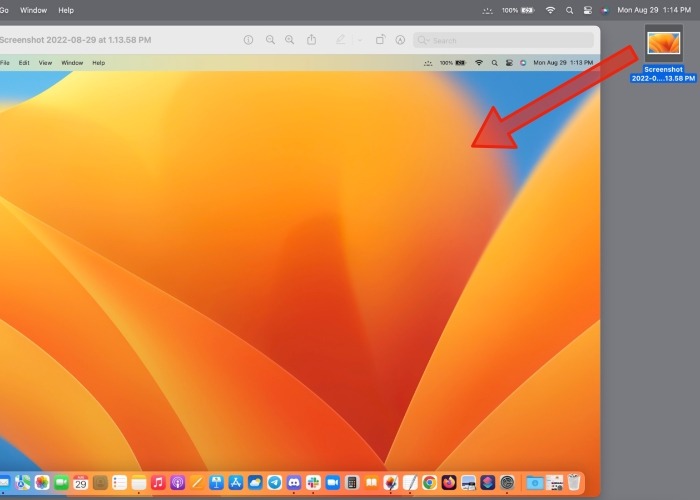The height and width of the screenshot is (500, 700).
Task: Launch Podcasts from the dock
Action: [x=178, y=483]
